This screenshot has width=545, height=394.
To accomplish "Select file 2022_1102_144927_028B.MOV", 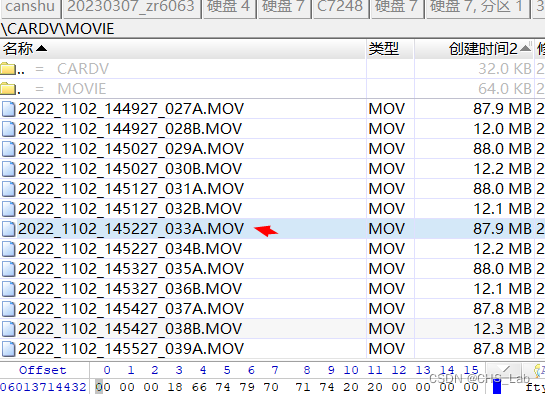I will tap(130, 129).
